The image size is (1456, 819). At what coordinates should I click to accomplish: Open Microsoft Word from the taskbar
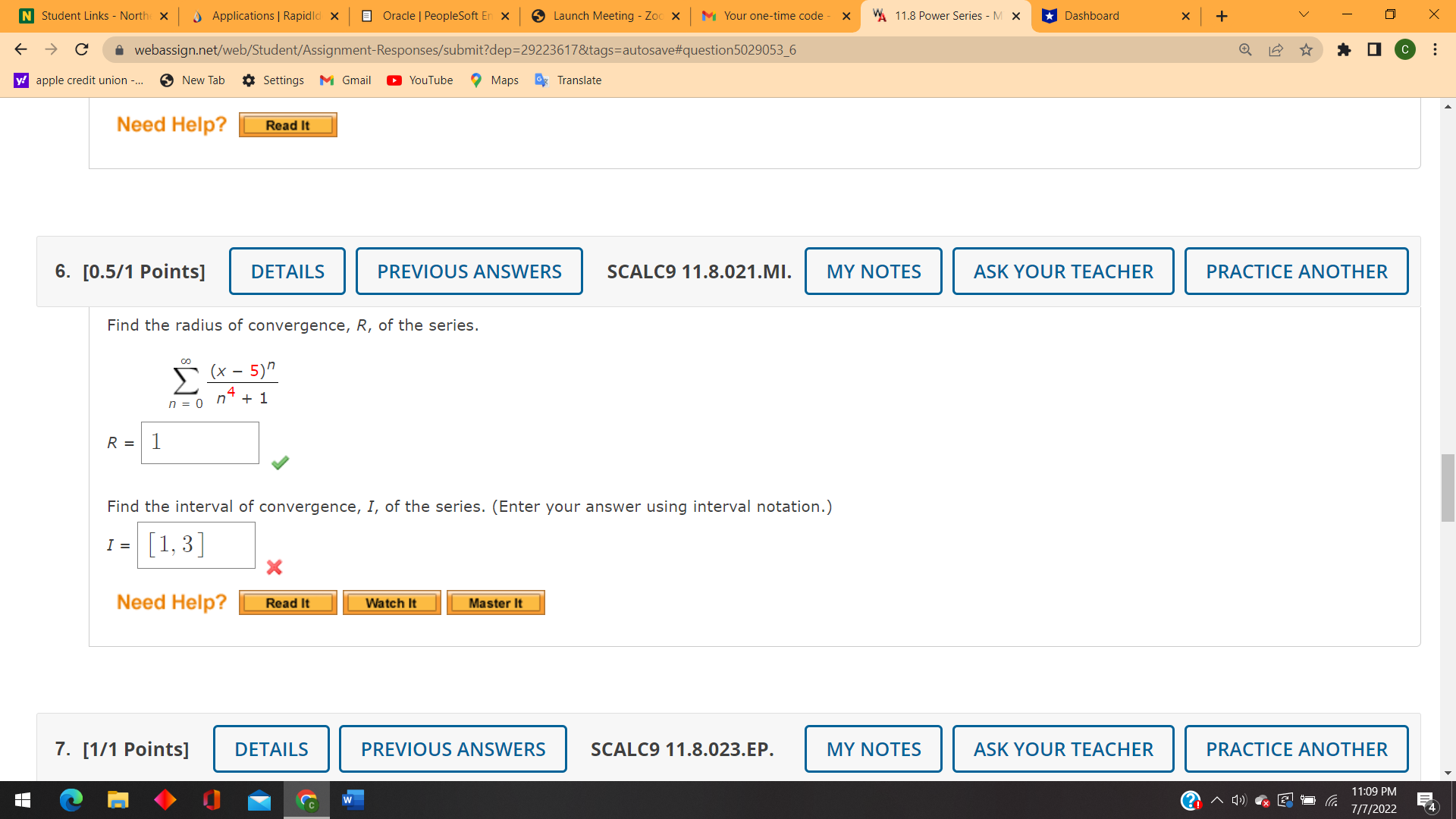click(x=352, y=799)
